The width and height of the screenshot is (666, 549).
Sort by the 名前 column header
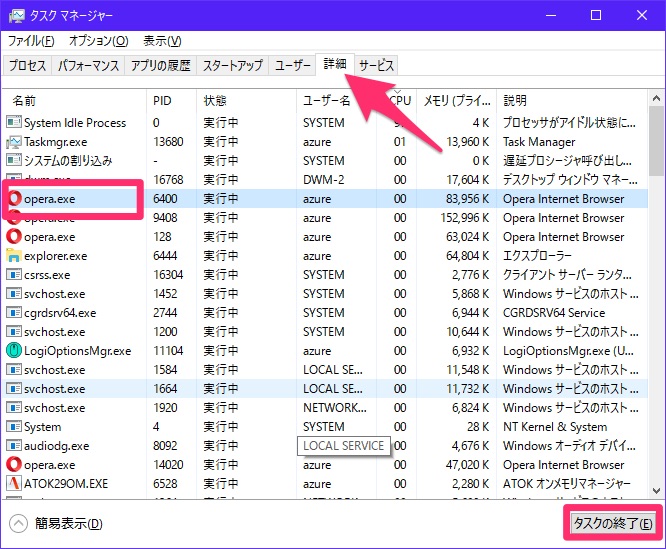74,101
